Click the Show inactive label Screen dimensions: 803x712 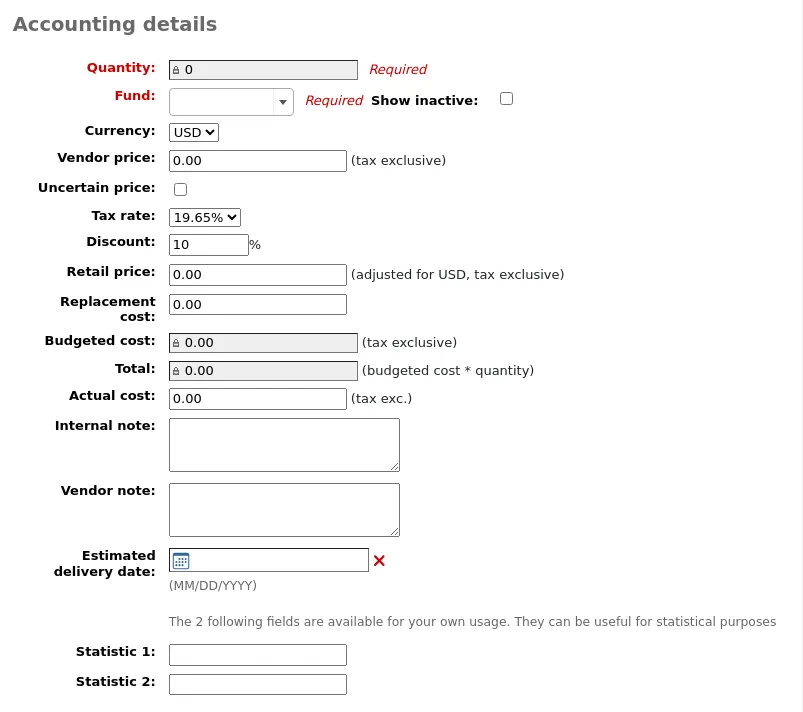(425, 100)
